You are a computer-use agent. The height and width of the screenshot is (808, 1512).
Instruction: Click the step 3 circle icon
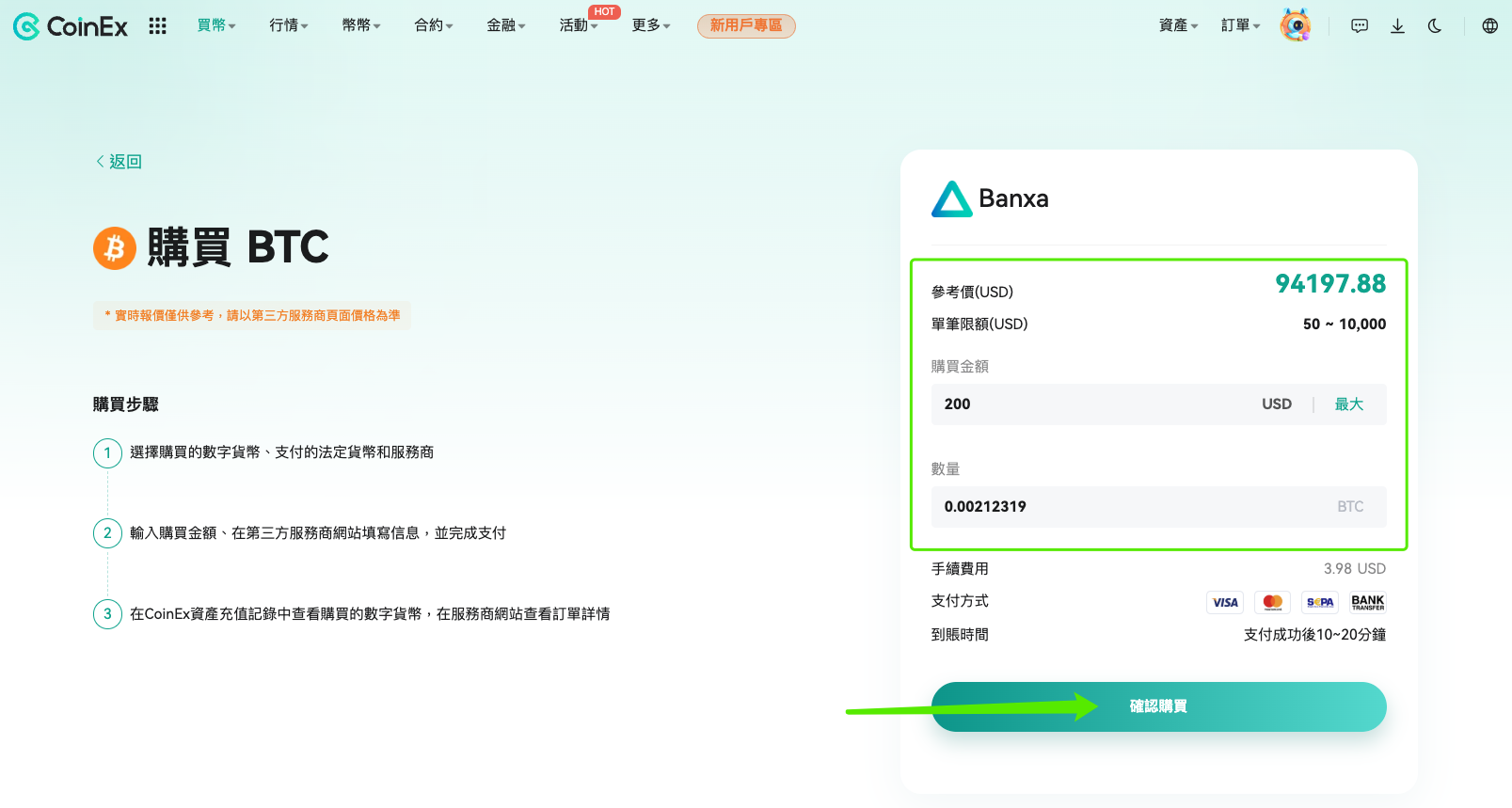coord(107,614)
